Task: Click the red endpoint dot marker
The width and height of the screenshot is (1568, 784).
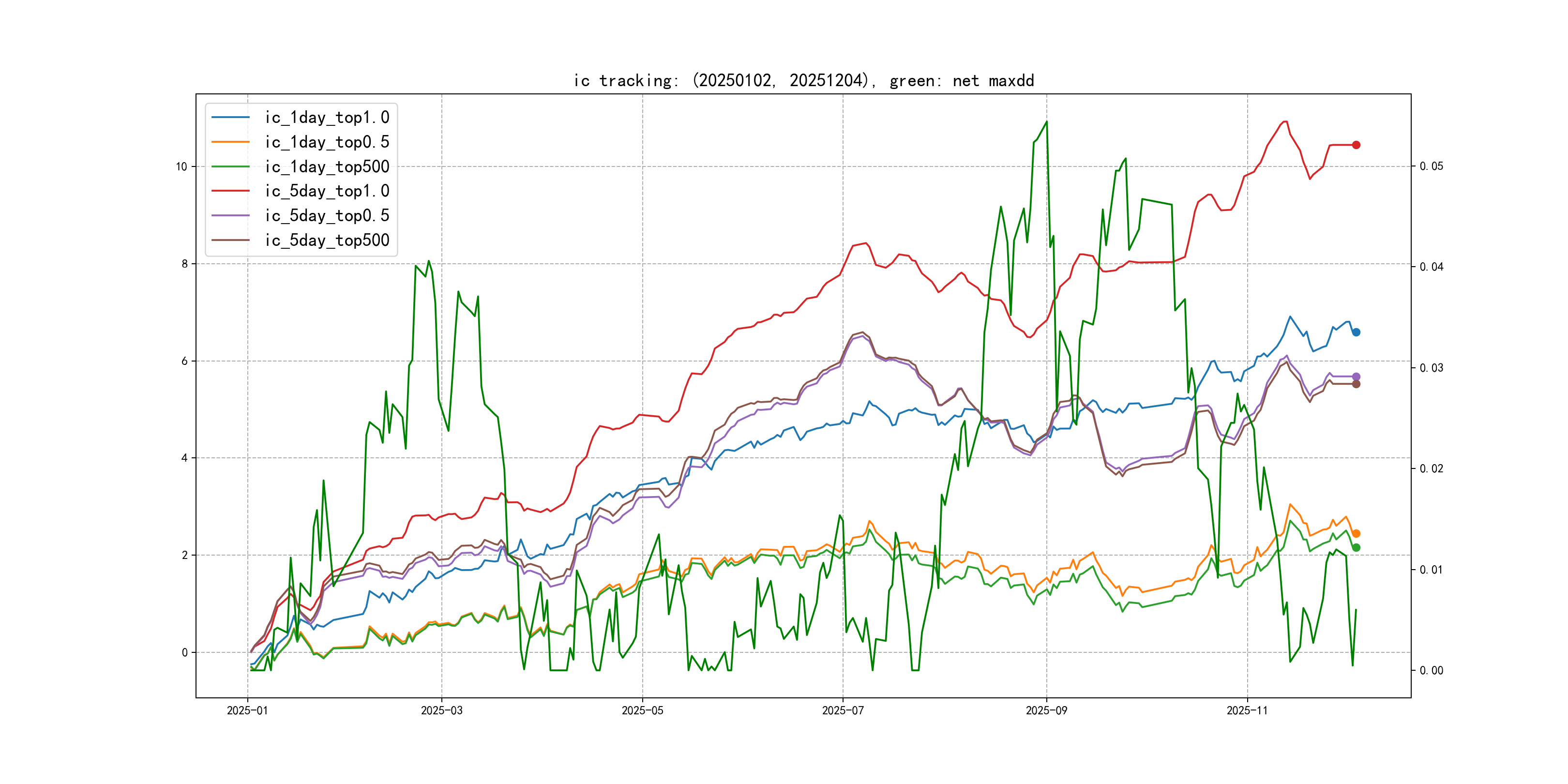Action: pyautogui.click(x=1356, y=145)
